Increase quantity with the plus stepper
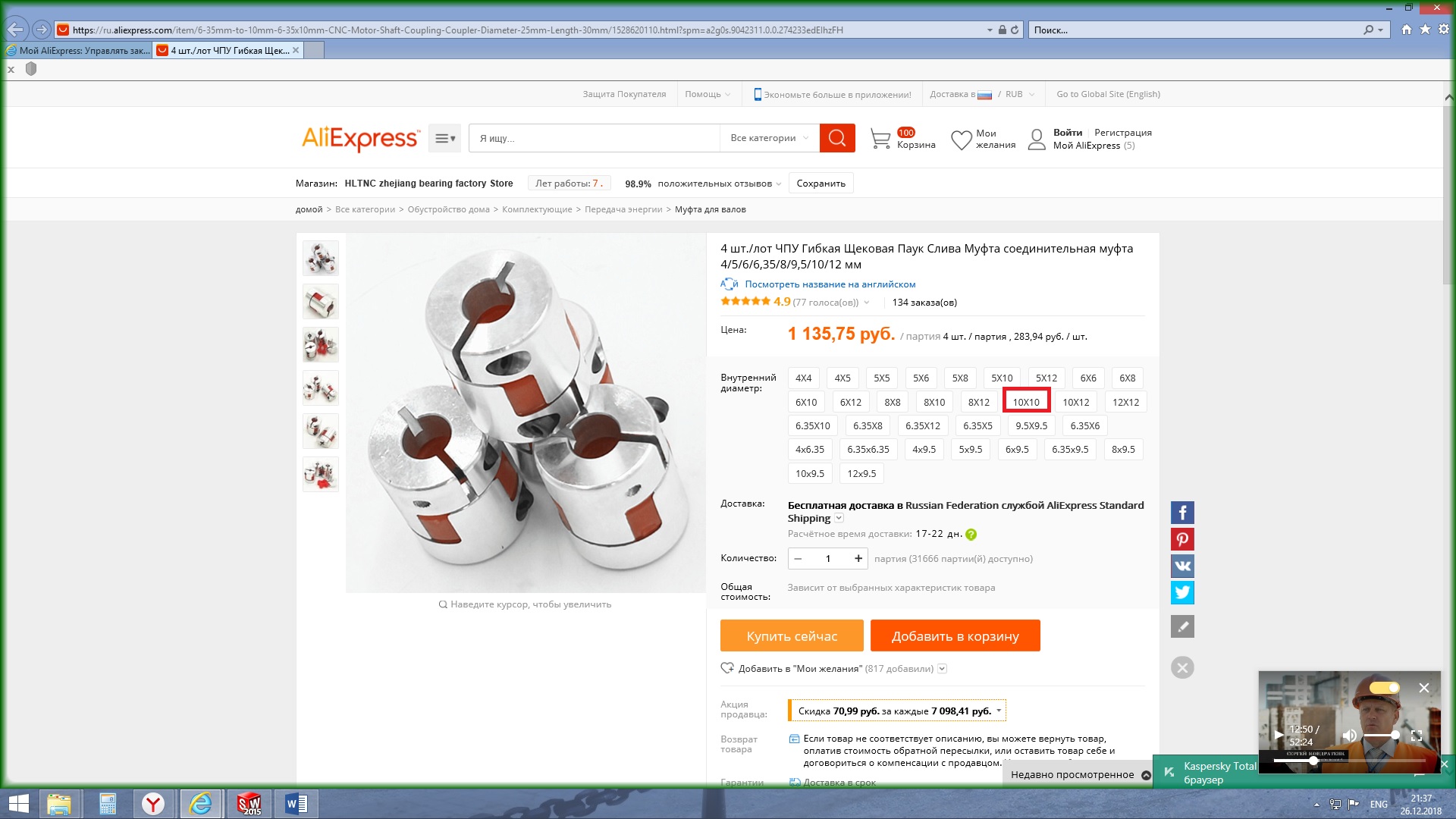This screenshot has width=1456, height=819. (x=858, y=559)
